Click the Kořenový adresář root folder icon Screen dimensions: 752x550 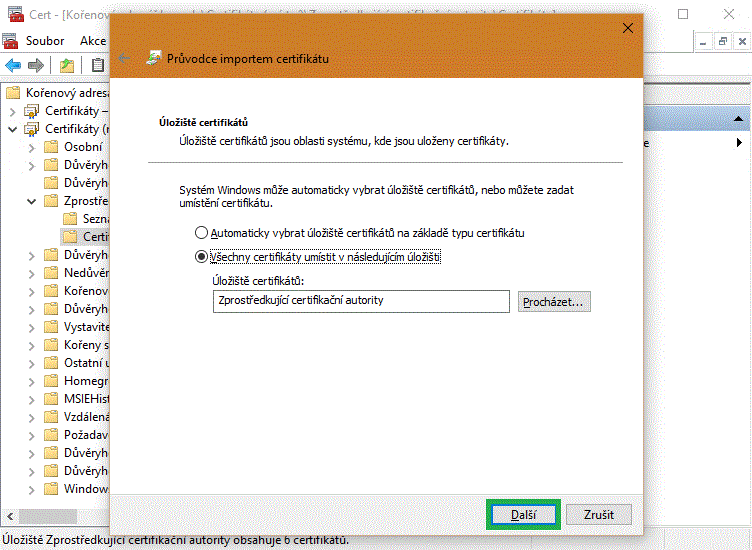pos(13,92)
